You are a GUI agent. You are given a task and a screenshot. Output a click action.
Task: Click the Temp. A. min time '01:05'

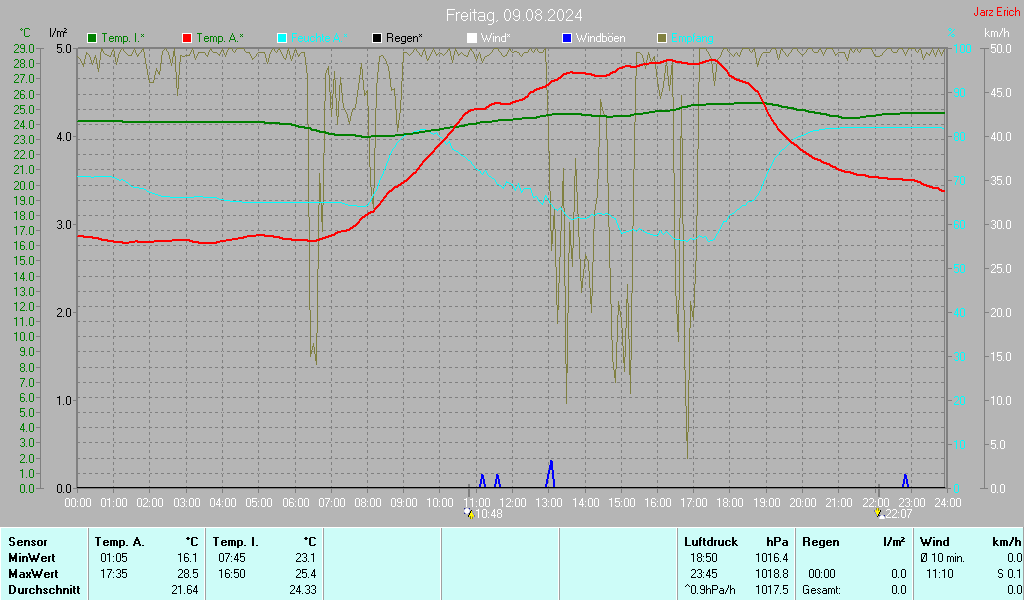tap(114, 558)
